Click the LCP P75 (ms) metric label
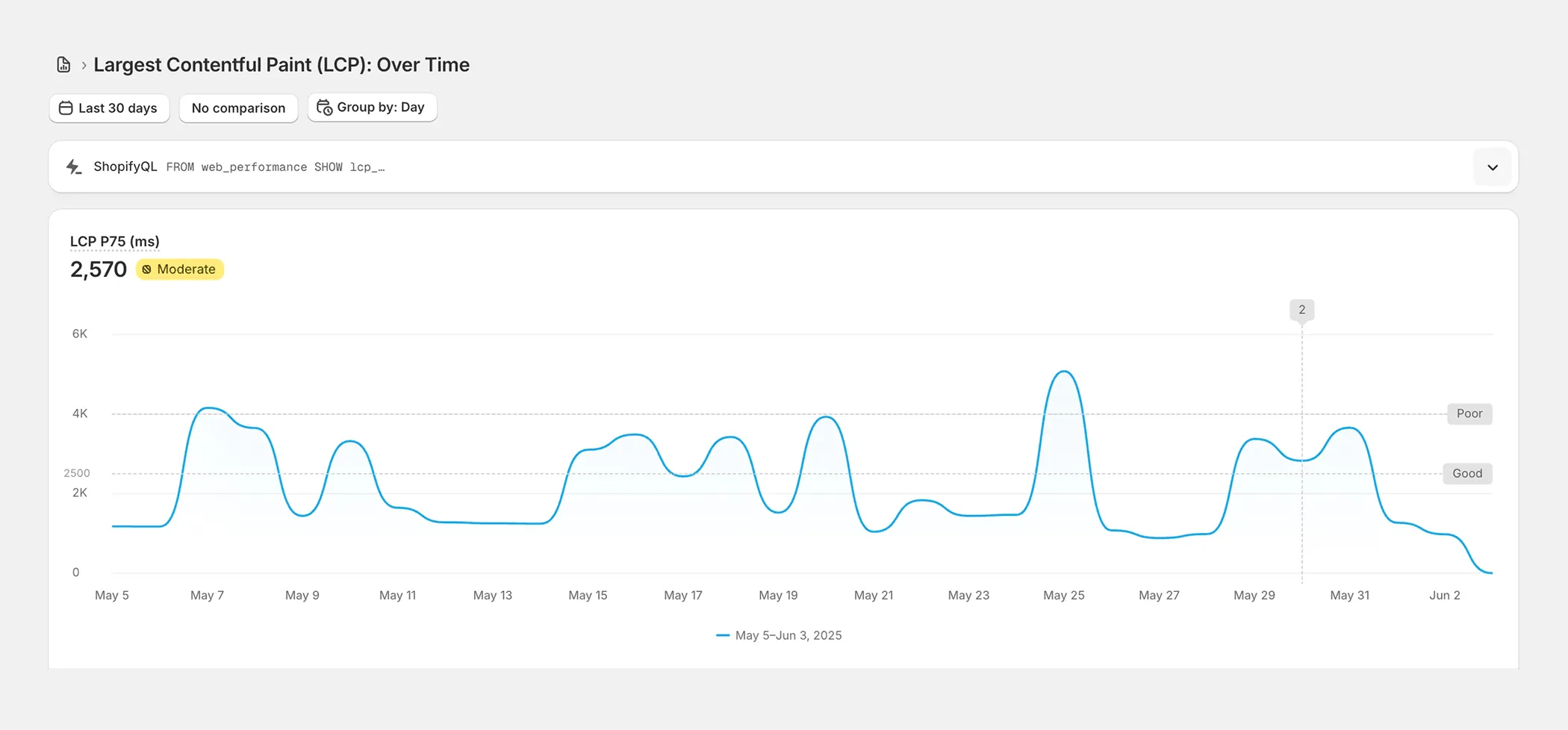The image size is (1568, 730). click(114, 241)
